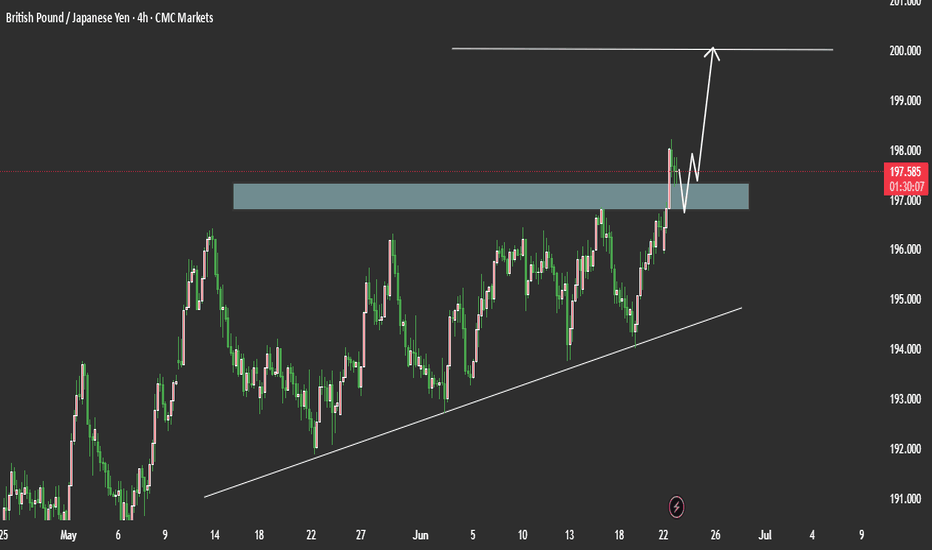Click the 191.000 price axis label
Screen dimensions: 932x550
[x=905, y=499]
